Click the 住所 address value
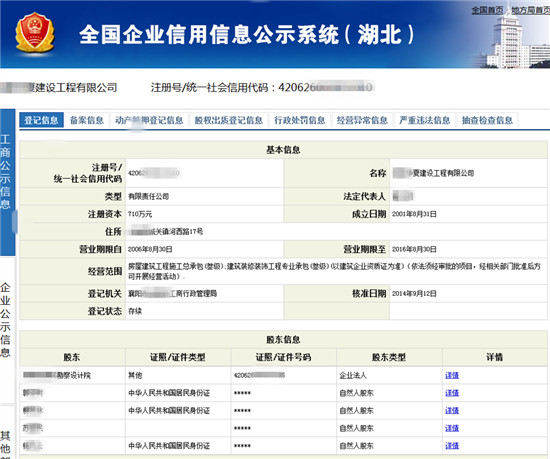 [166, 232]
